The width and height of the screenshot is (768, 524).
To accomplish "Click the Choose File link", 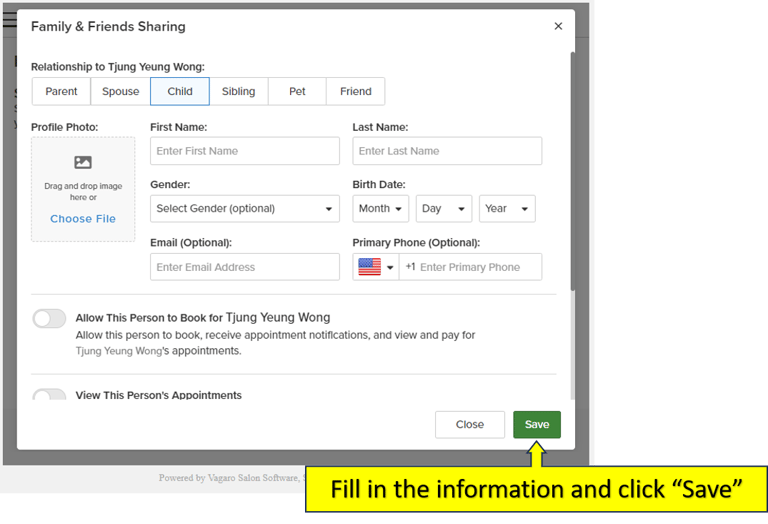I will tap(83, 219).
